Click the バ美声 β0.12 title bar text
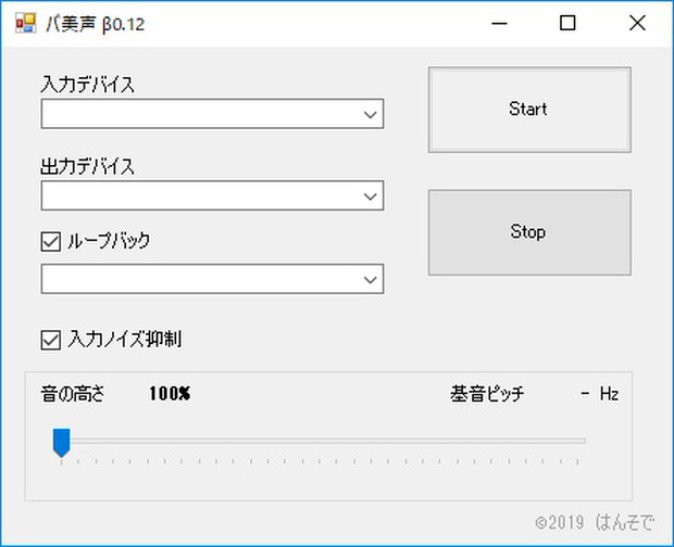 point(96,24)
